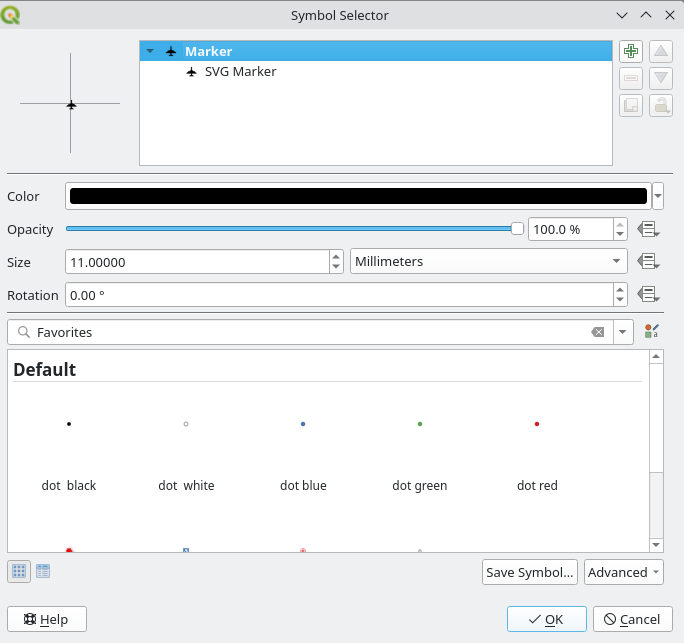Viewport: 684px width, 643px height.
Task: Expand the color dropdown arrow
Action: click(658, 196)
